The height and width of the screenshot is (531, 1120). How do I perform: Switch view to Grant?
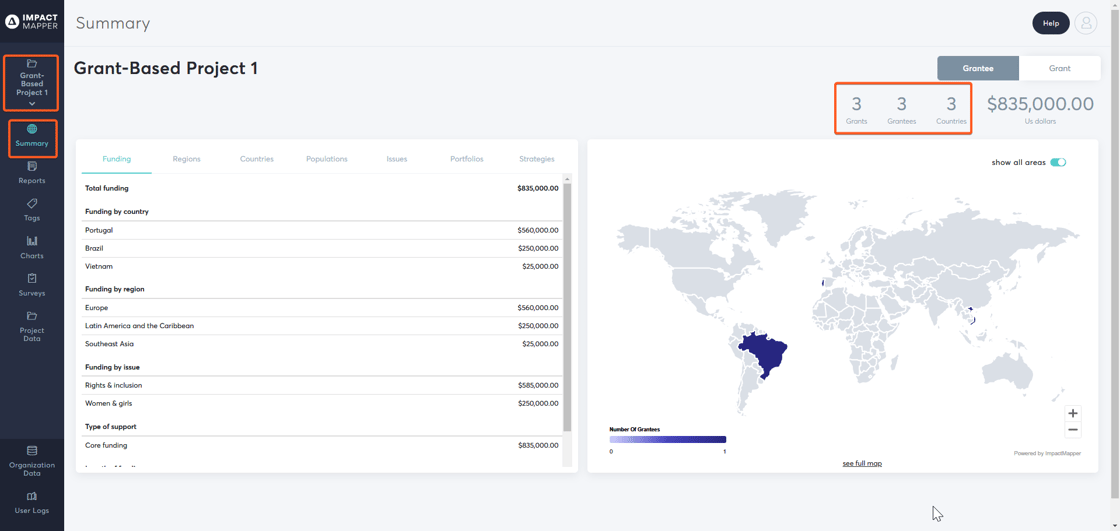(1059, 68)
